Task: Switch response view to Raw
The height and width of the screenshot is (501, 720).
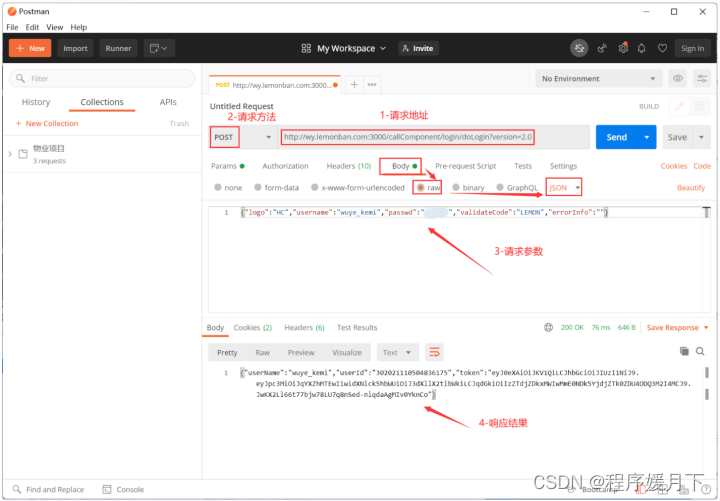Action: pos(262,352)
